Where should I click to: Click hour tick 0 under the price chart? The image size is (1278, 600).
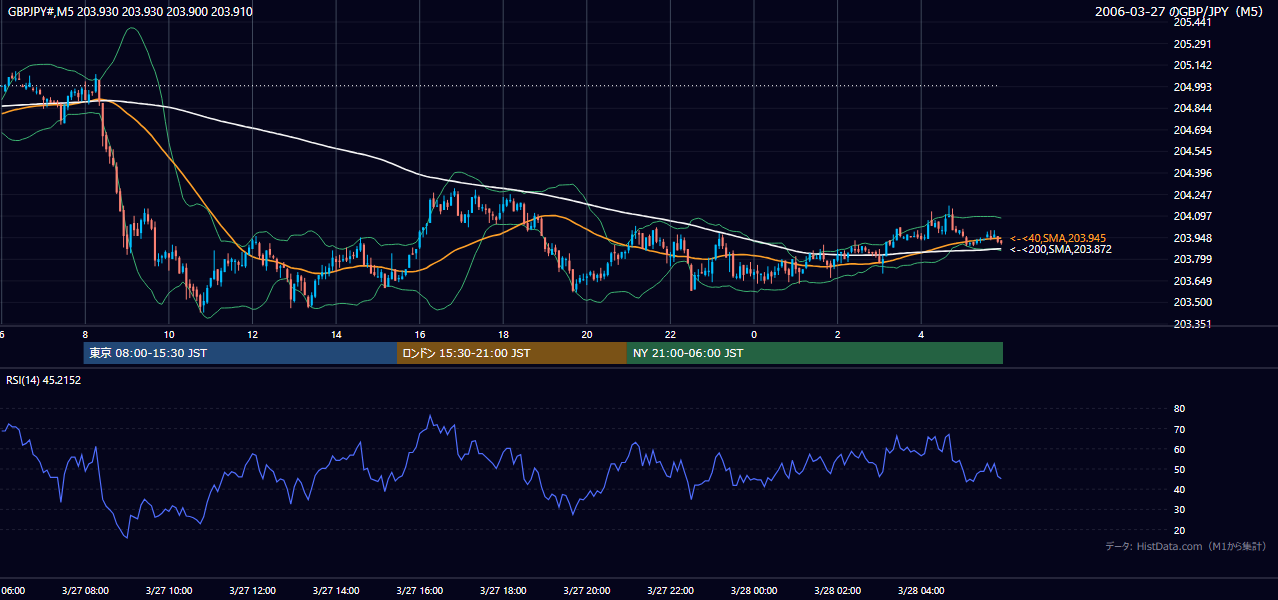[754, 334]
